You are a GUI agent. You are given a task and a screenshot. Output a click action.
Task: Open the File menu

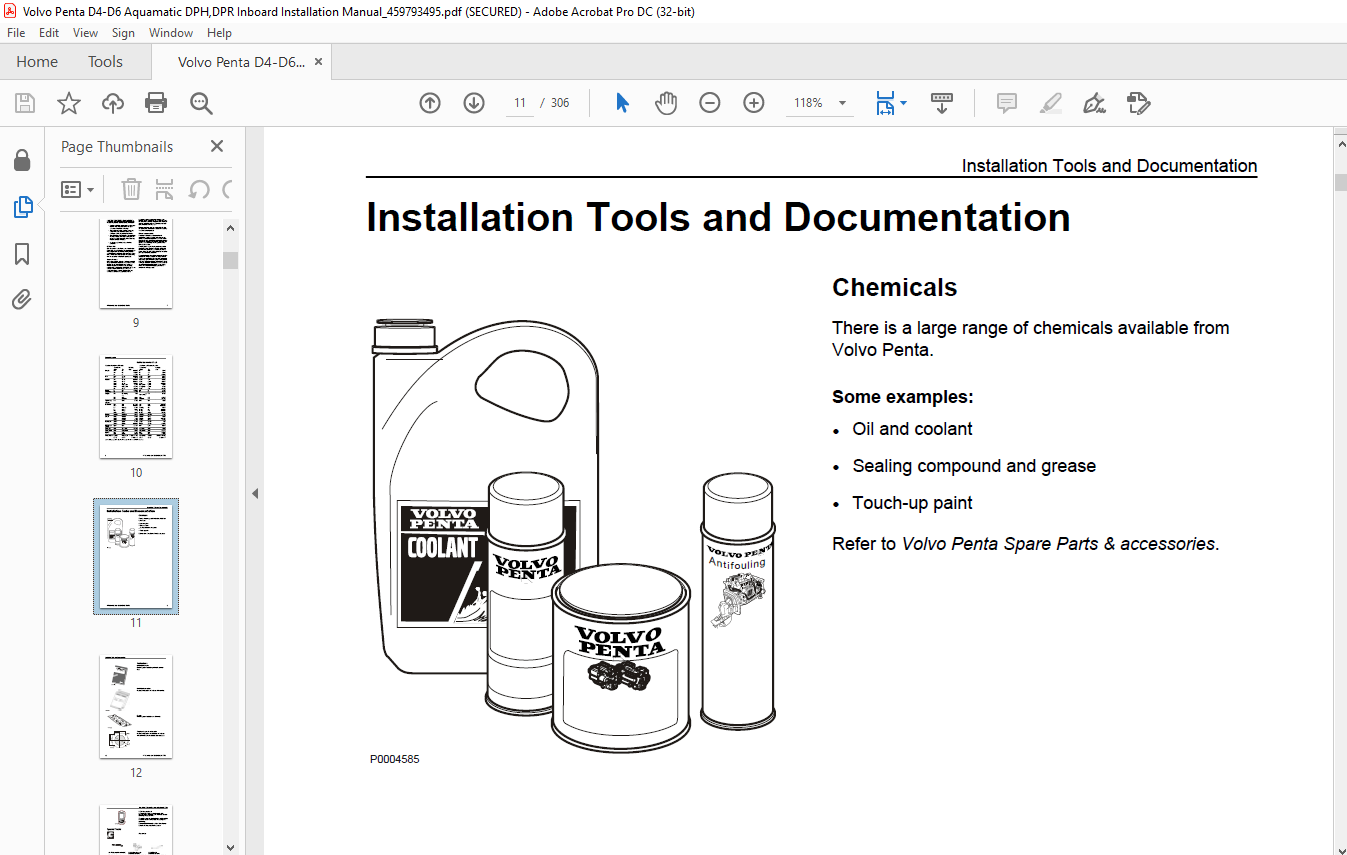pos(16,33)
